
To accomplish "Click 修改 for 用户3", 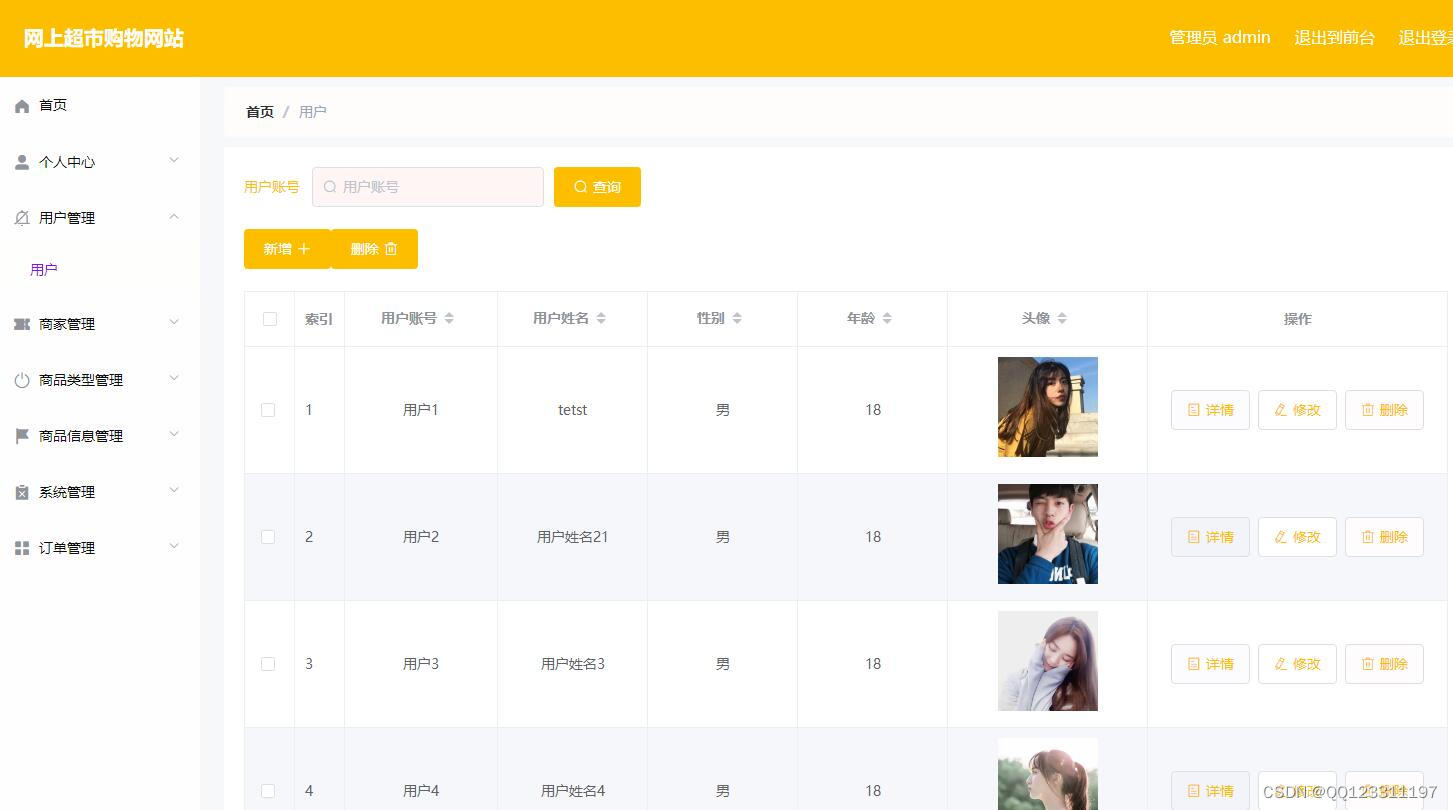I will pyautogui.click(x=1297, y=664).
